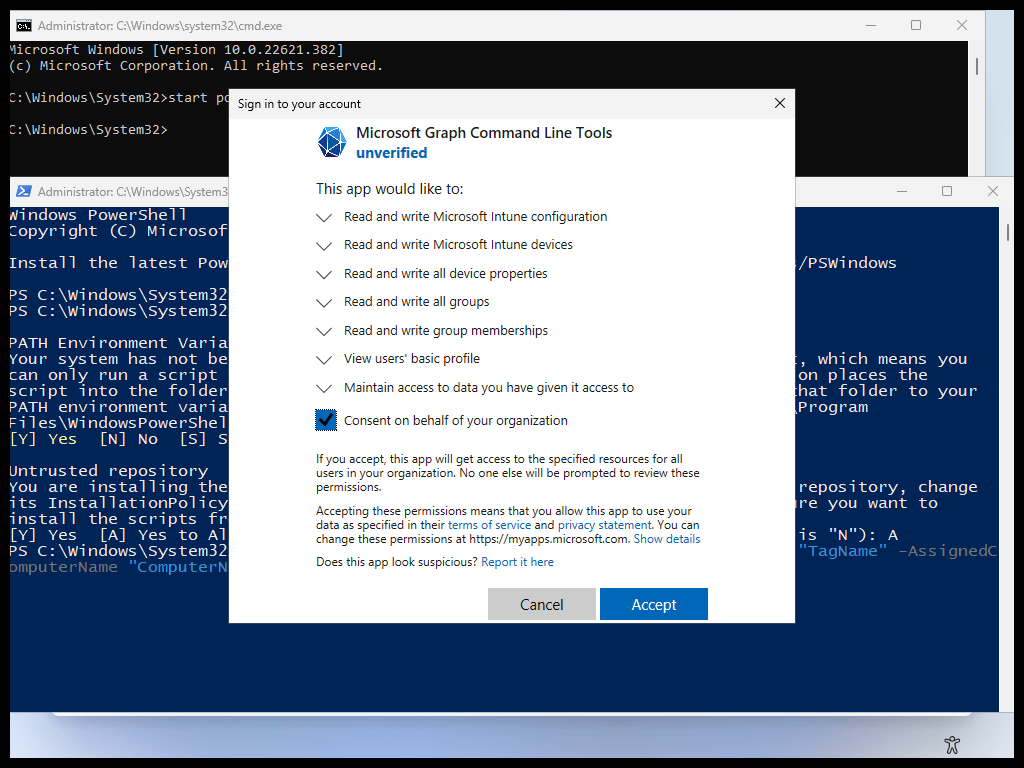This screenshot has height=768, width=1024.
Task: Expand Read and write Microsoft Intune devices
Action: [323, 245]
